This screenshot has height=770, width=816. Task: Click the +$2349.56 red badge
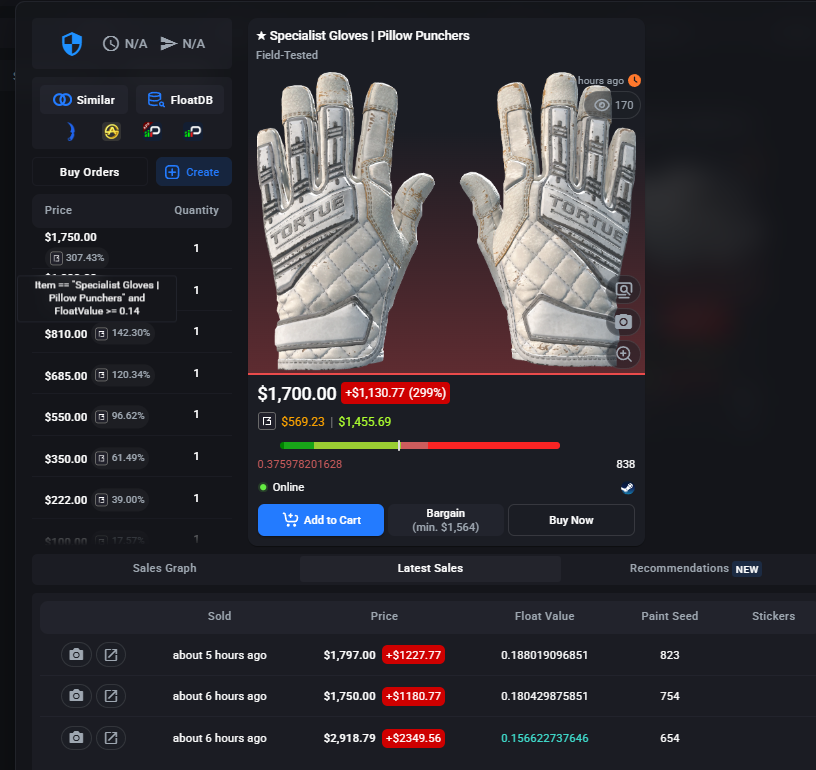(x=413, y=738)
